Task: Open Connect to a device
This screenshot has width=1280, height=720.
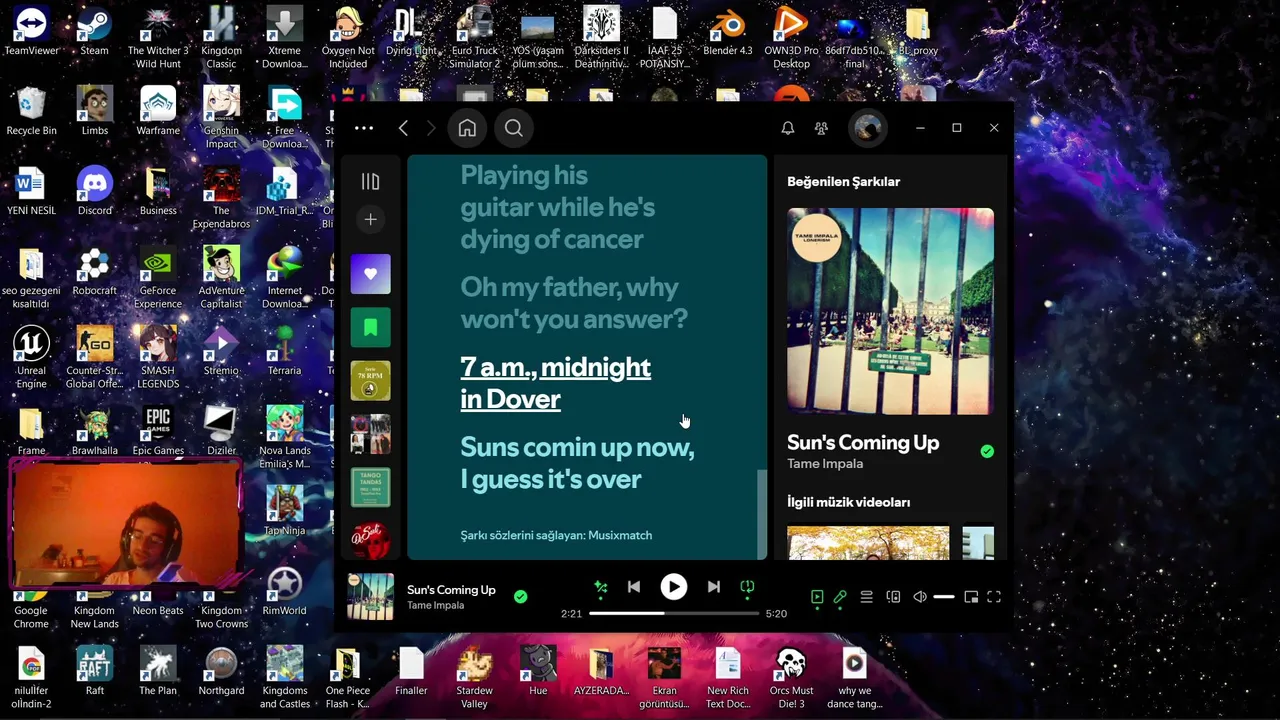Action: pyautogui.click(x=893, y=597)
